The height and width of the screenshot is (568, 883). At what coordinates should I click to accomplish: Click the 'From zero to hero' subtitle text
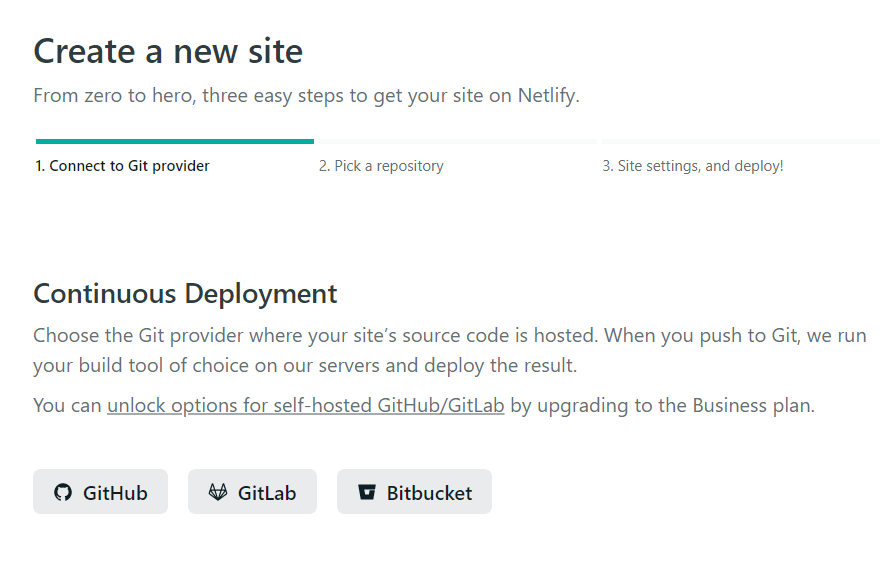pos(306,96)
